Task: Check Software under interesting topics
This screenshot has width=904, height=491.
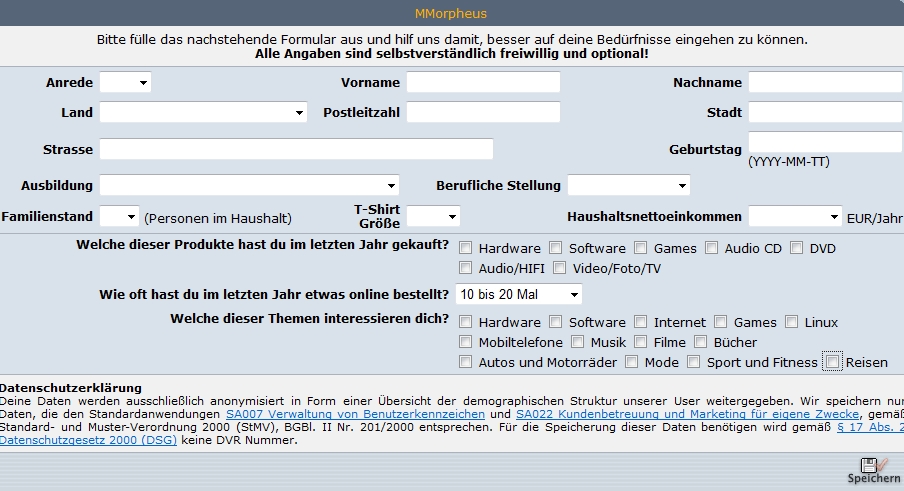Action: (555, 322)
